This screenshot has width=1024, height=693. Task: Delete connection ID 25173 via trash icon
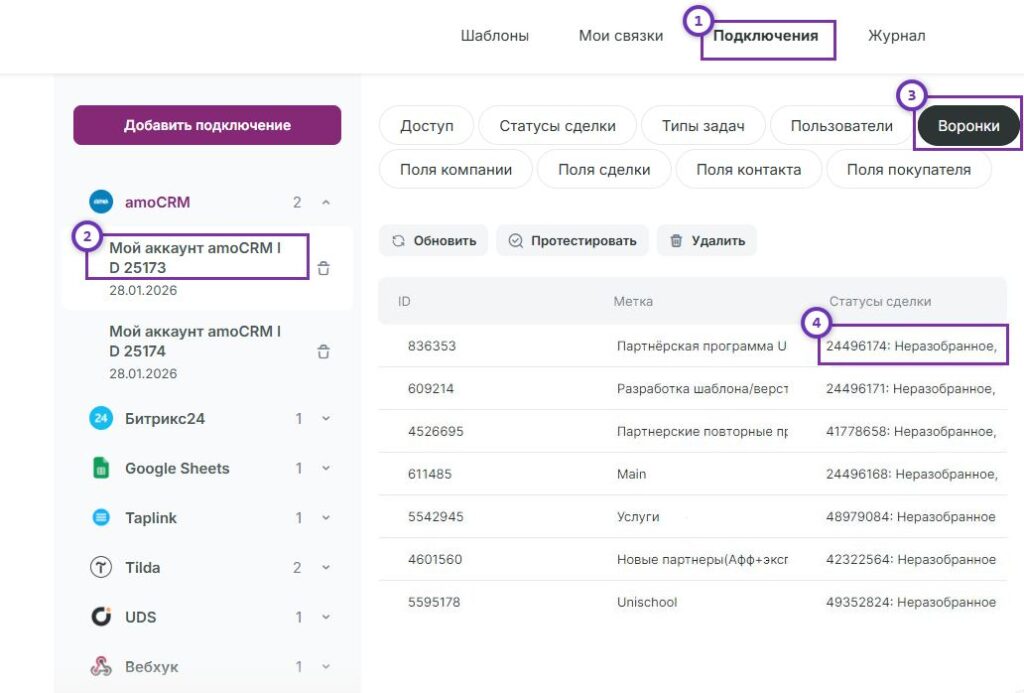(x=323, y=268)
